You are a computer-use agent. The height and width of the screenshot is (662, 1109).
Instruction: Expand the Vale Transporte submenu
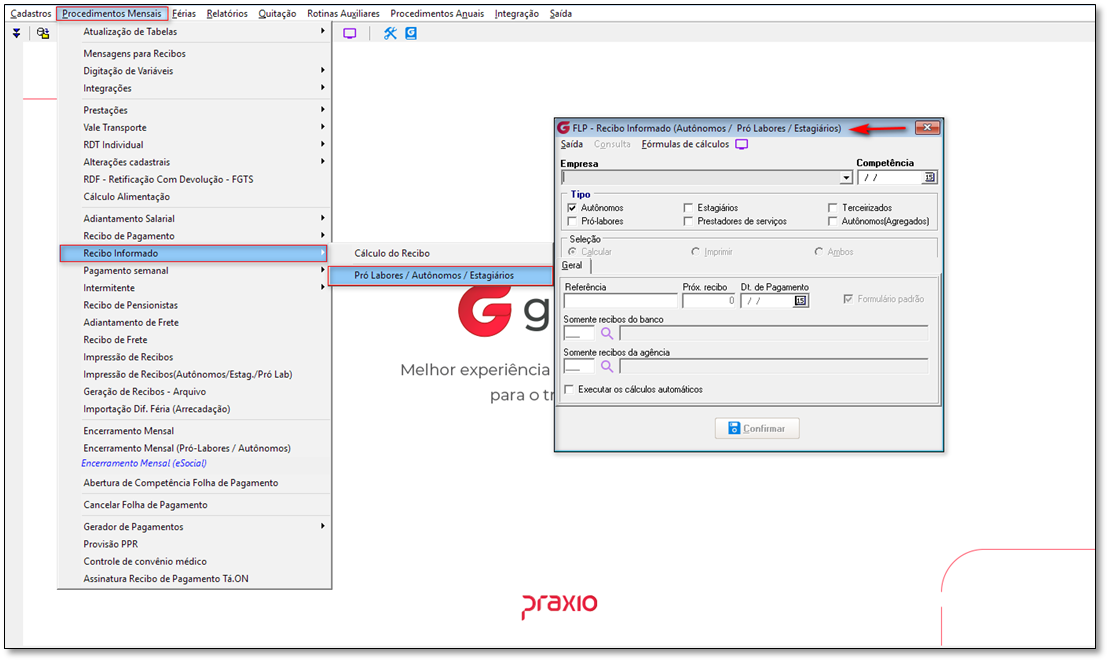(x=323, y=127)
